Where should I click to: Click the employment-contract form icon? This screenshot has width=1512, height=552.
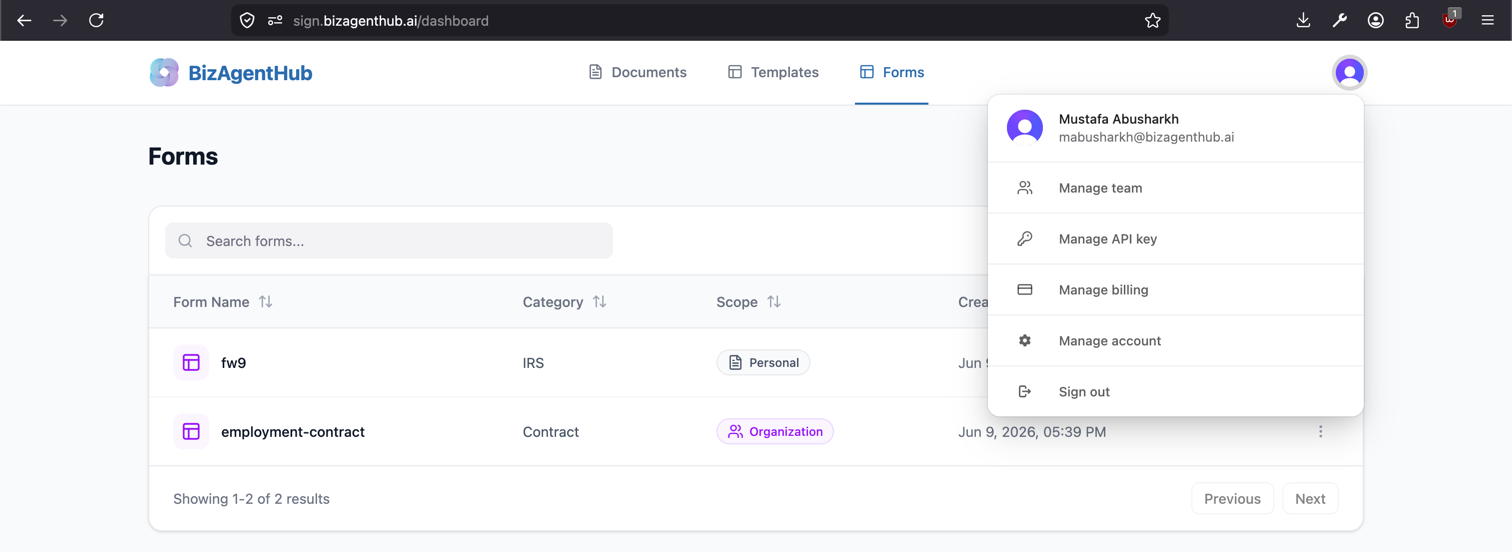191,432
